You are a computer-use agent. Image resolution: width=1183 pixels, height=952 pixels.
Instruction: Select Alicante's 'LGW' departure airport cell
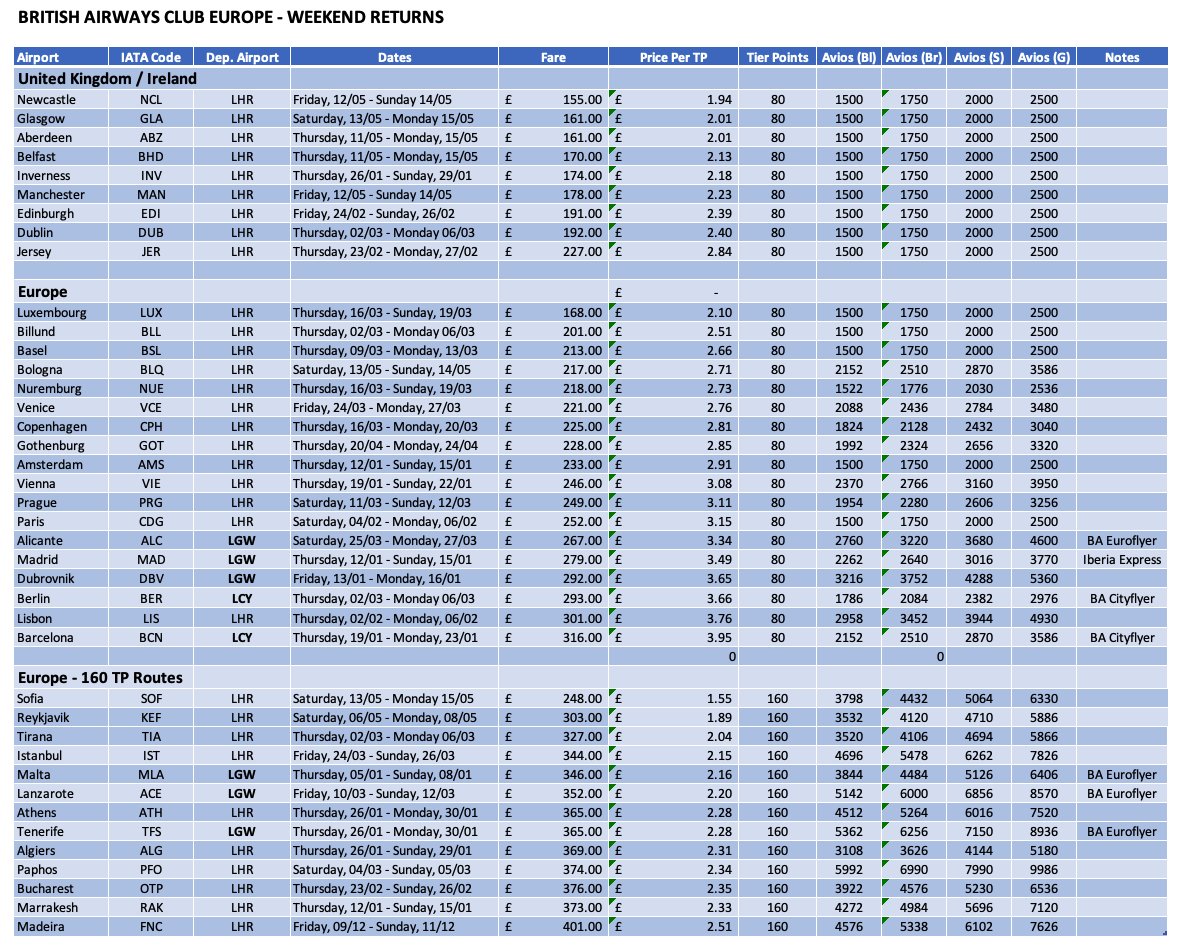pyautogui.click(x=242, y=541)
